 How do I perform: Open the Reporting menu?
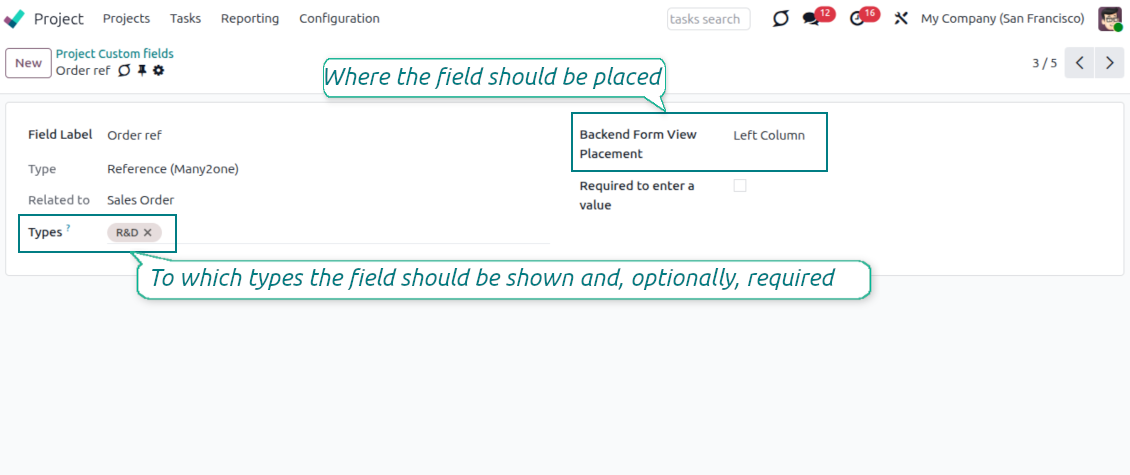pyautogui.click(x=250, y=19)
